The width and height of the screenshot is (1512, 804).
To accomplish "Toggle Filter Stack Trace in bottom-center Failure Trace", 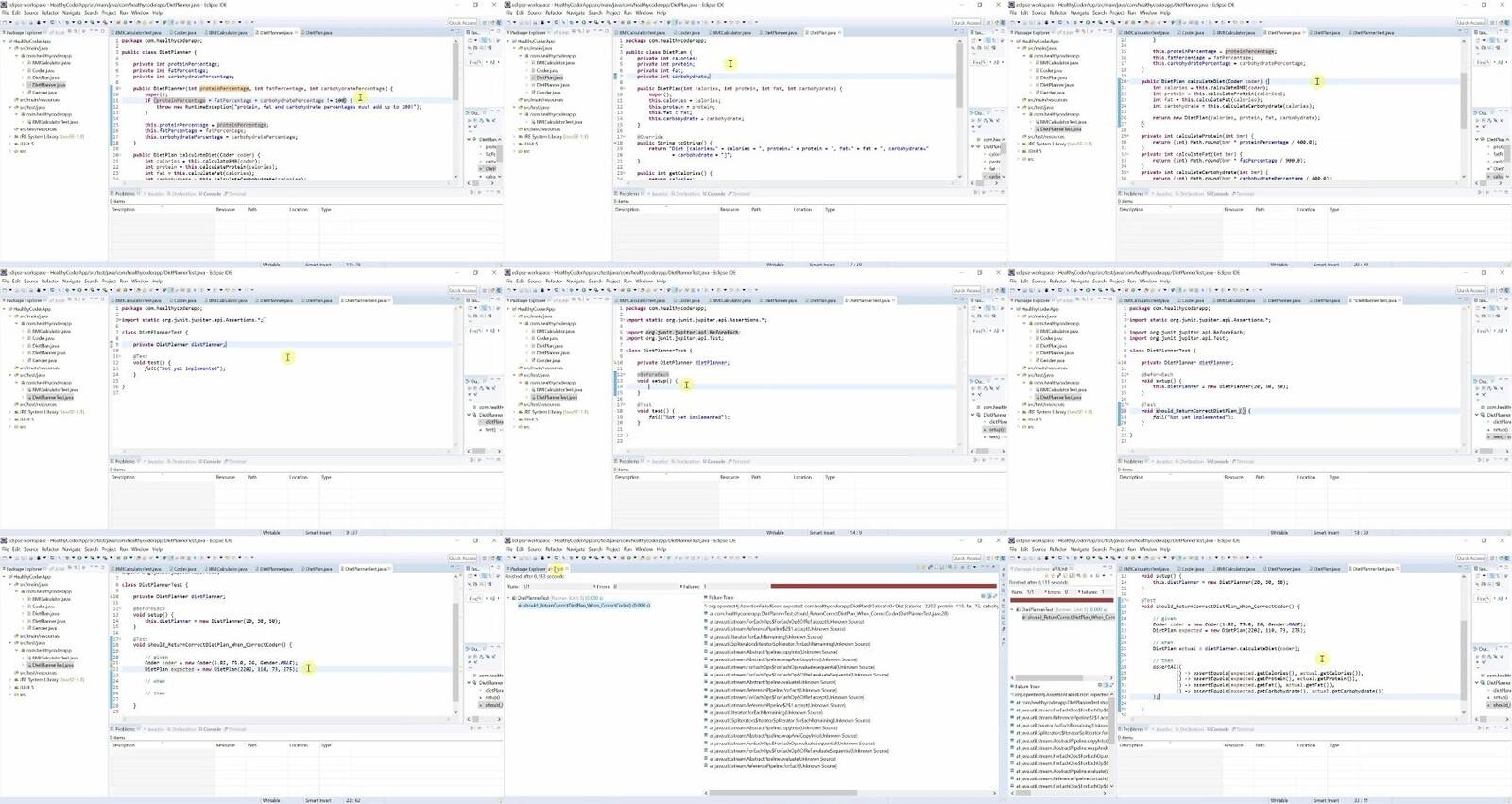I will pyautogui.click(x=988, y=597).
